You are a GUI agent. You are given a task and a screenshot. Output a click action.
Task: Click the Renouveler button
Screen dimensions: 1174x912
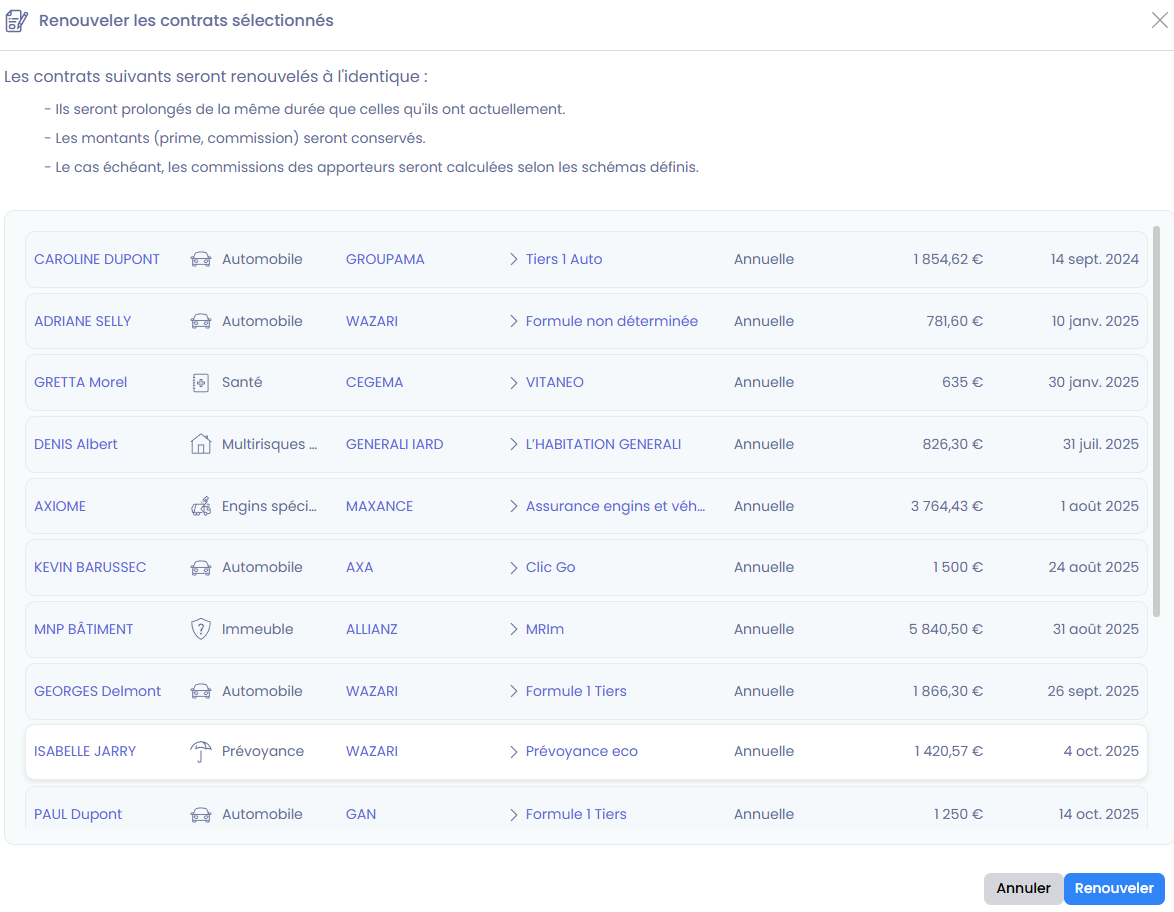click(x=1114, y=889)
